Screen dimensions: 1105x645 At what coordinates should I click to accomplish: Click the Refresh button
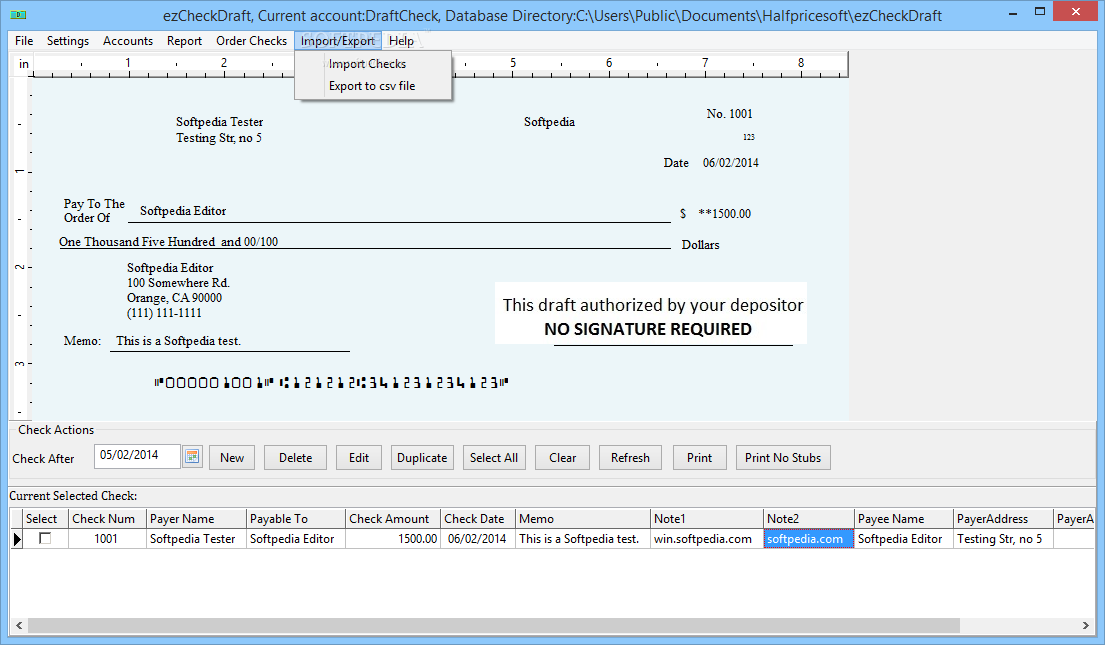tap(630, 457)
